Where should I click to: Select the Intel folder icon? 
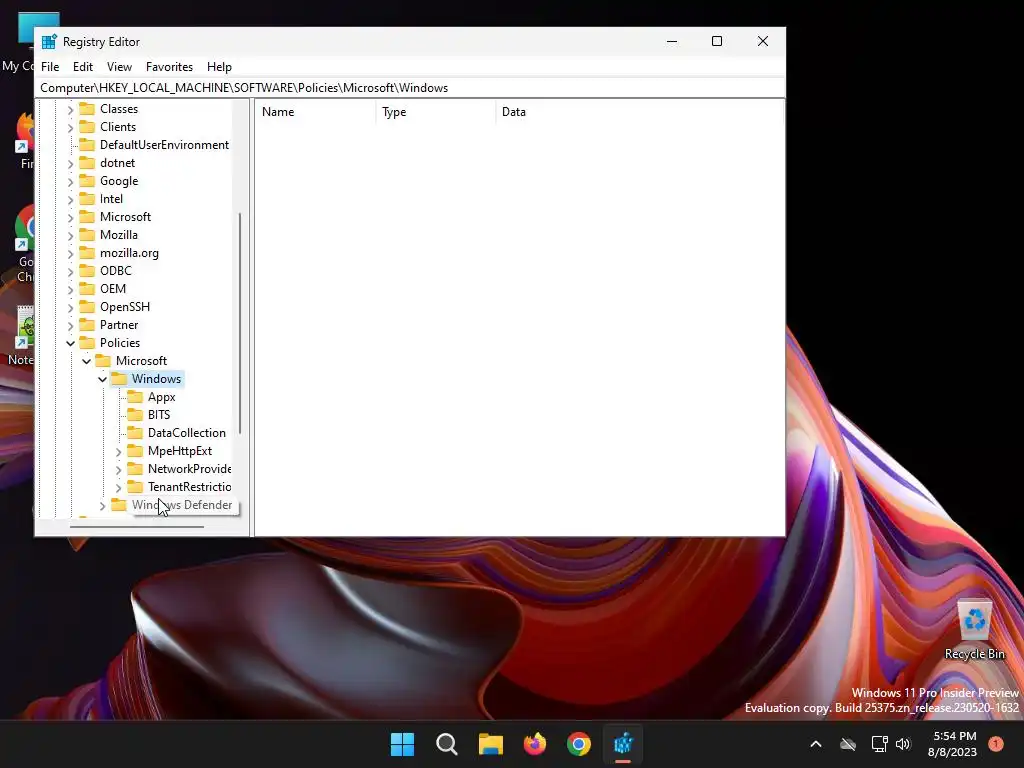(87, 199)
